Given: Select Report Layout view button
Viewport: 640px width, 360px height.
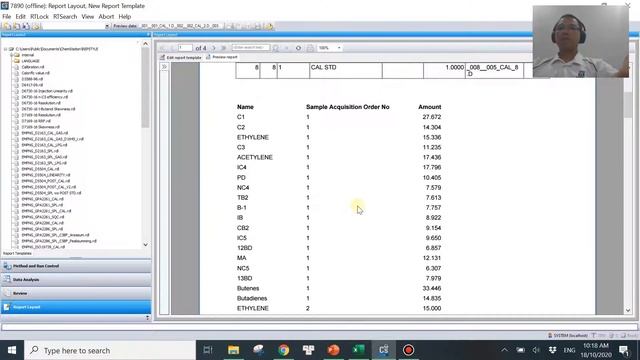Looking at the screenshot, I should pyautogui.click(x=76, y=307).
